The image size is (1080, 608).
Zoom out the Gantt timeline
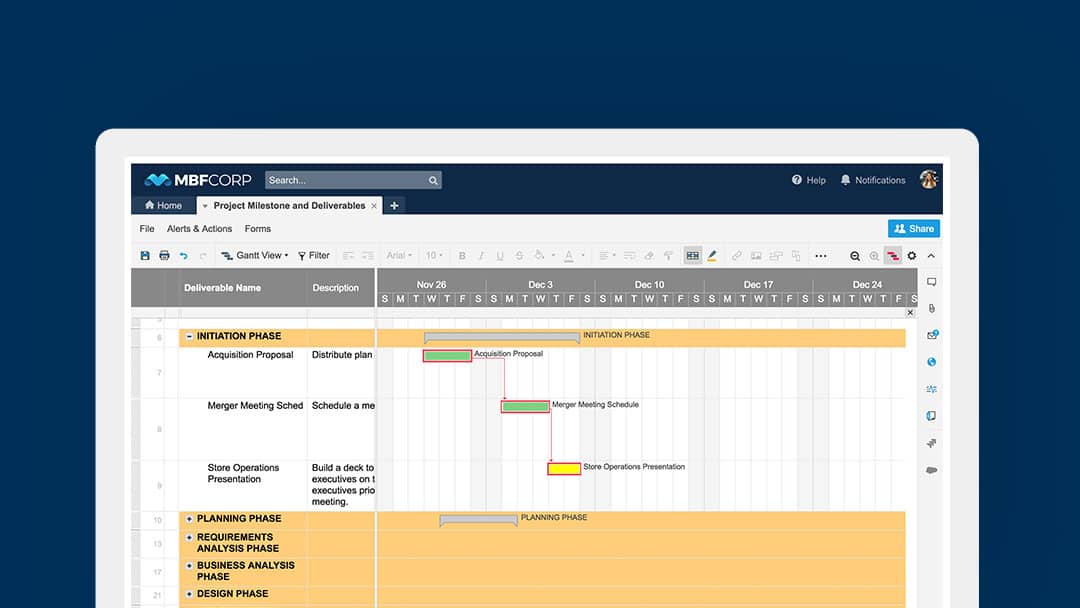[x=855, y=256]
